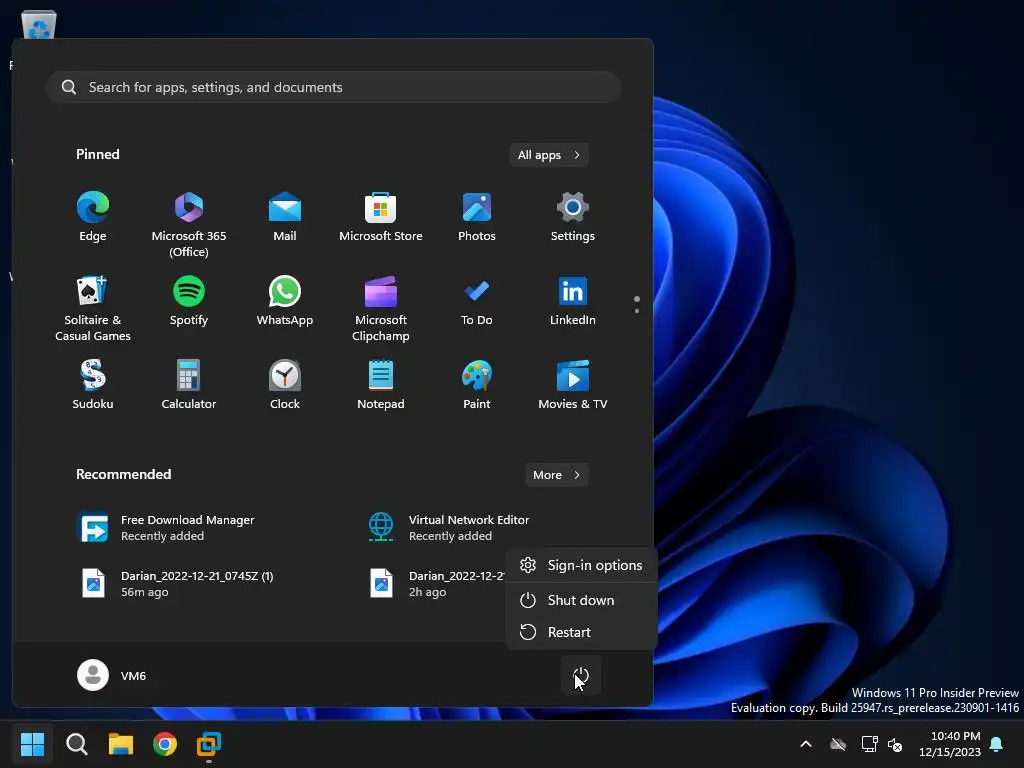Open VM6 user account menu
The image size is (1024, 768).
coord(112,675)
